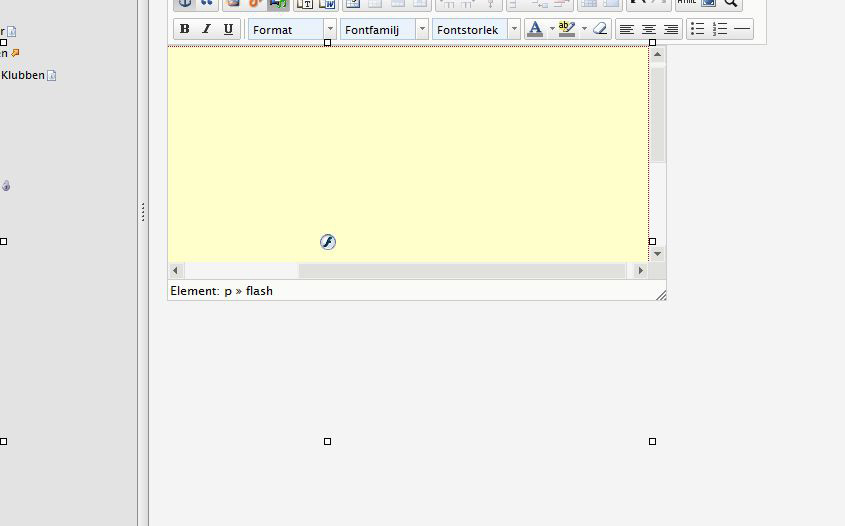This screenshot has height=526, width=845.
Task: Select the 'flash' element in path
Action: click(259, 291)
